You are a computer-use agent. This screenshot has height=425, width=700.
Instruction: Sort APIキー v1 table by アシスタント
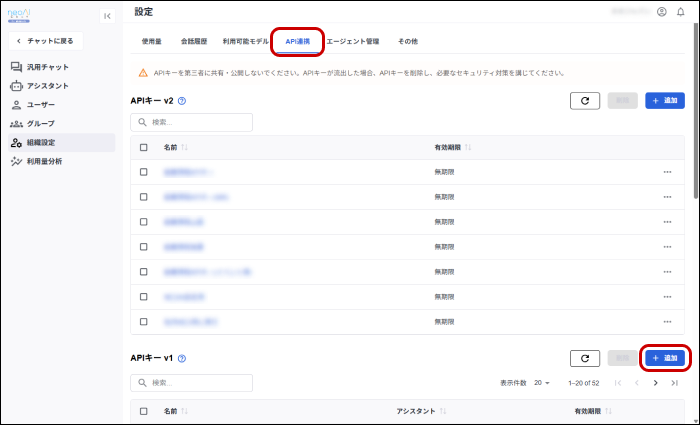click(443, 411)
